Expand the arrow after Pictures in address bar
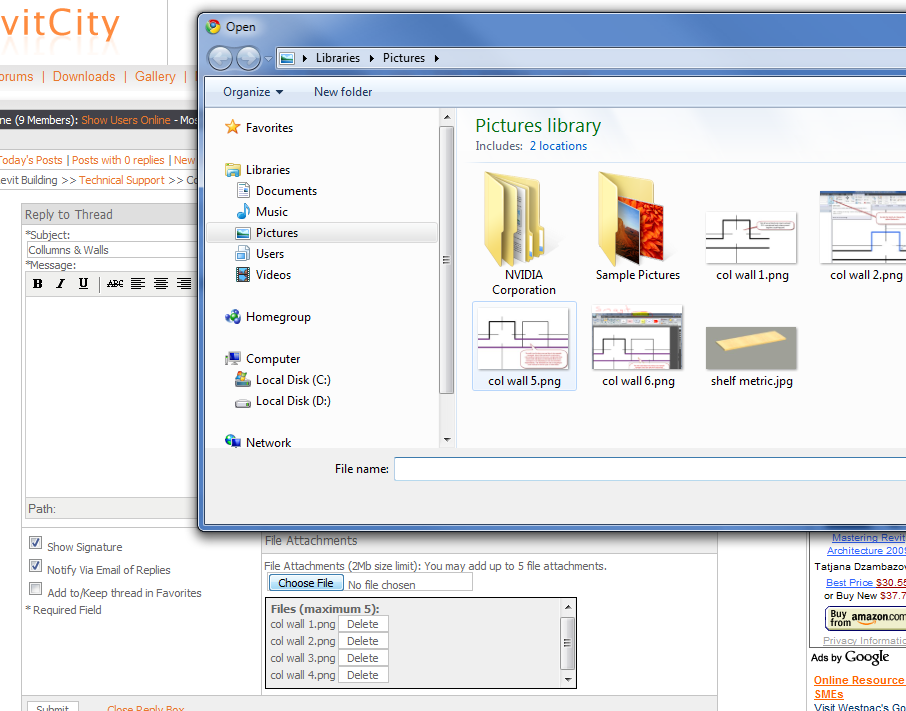This screenshot has width=906, height=711. pos(437,58)
